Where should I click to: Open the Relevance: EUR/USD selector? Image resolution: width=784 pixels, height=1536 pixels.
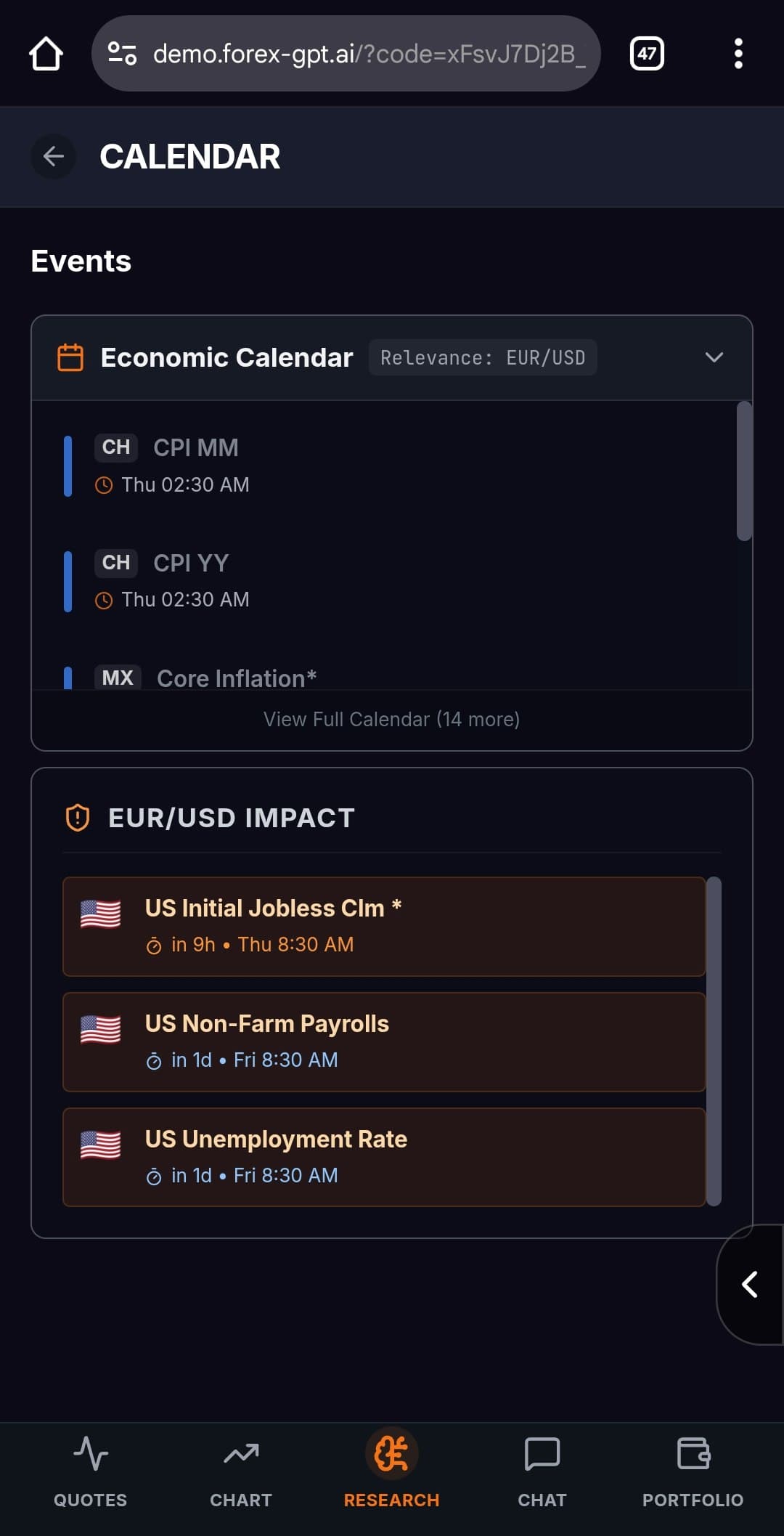[x=483, y=357]
